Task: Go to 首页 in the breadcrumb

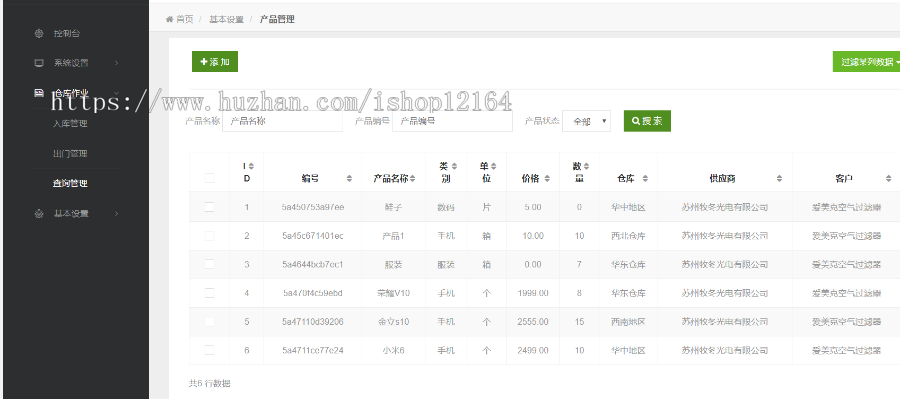Action: click(x=185, y=19)
